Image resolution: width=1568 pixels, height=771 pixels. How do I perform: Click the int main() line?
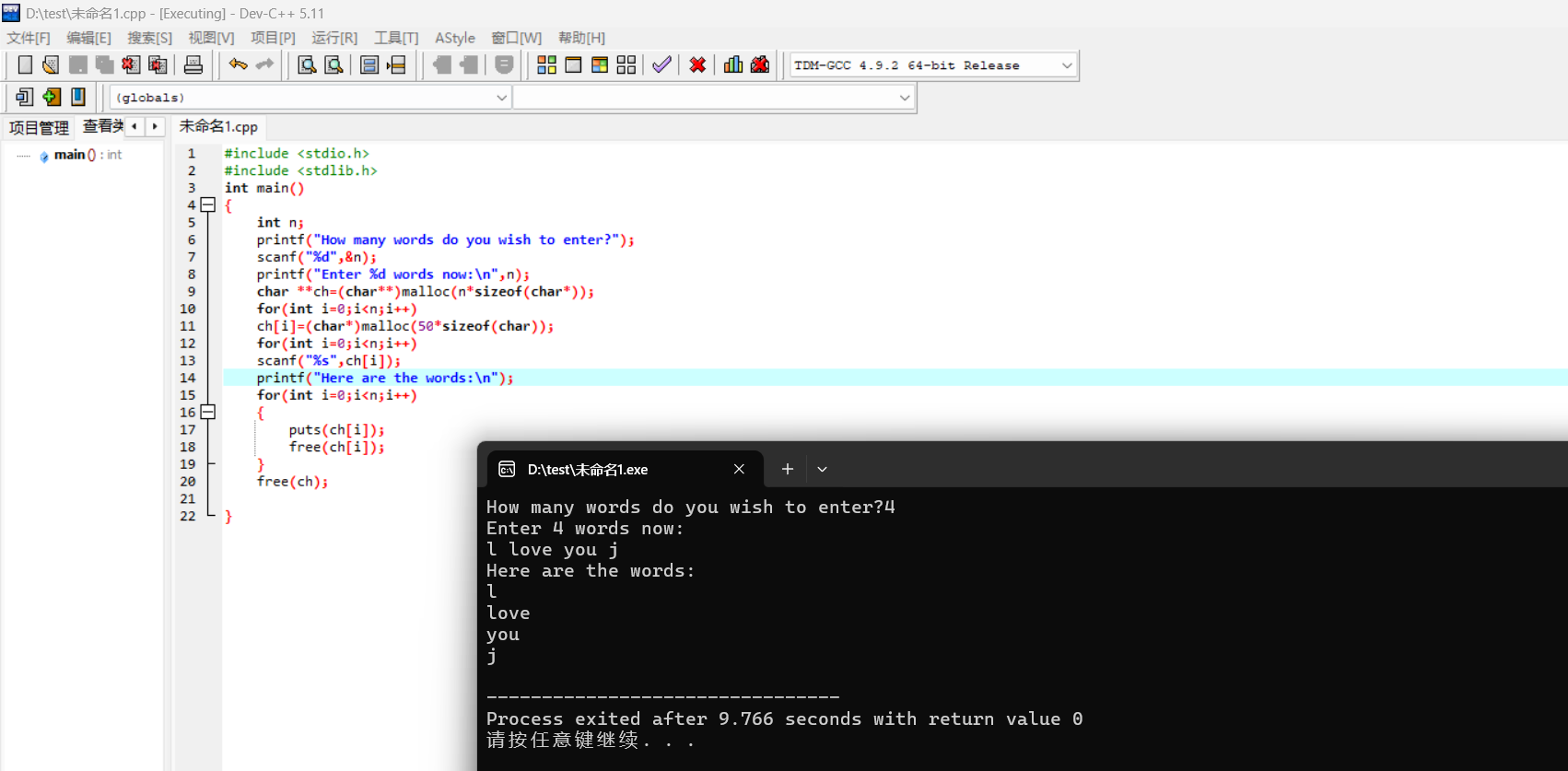tap(264, 188)
